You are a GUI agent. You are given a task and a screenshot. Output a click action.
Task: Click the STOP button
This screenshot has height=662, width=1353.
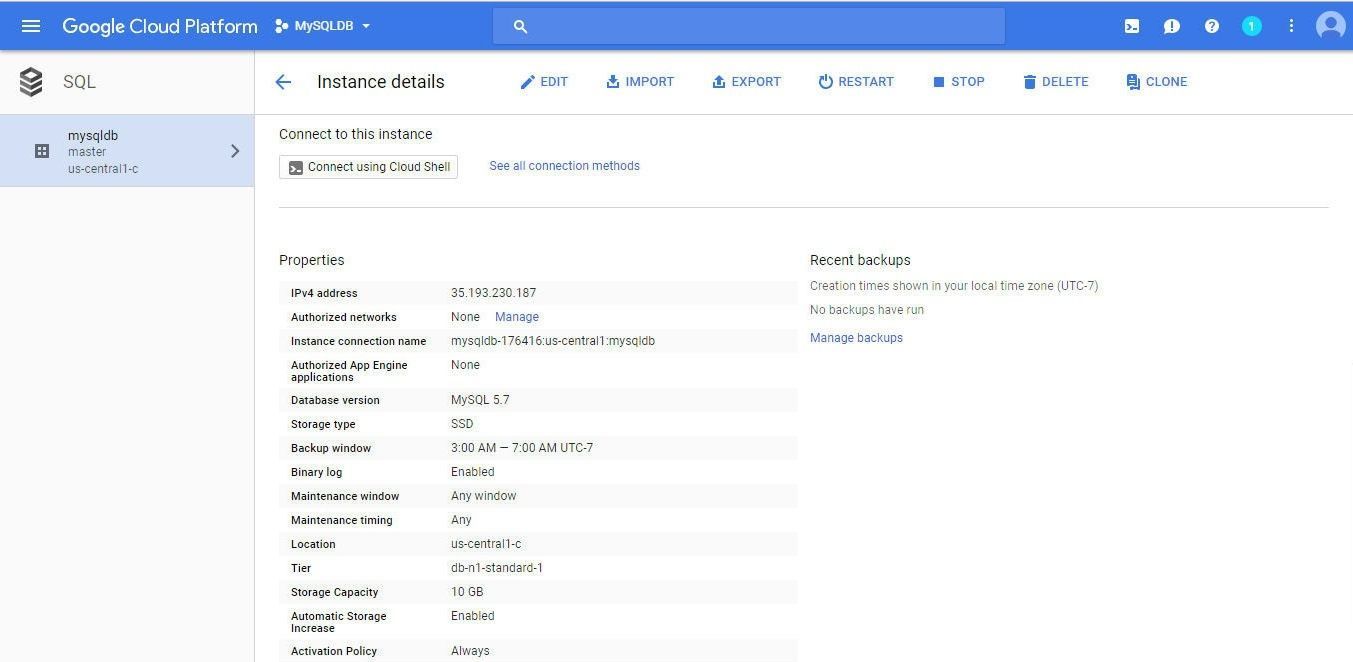958,82
